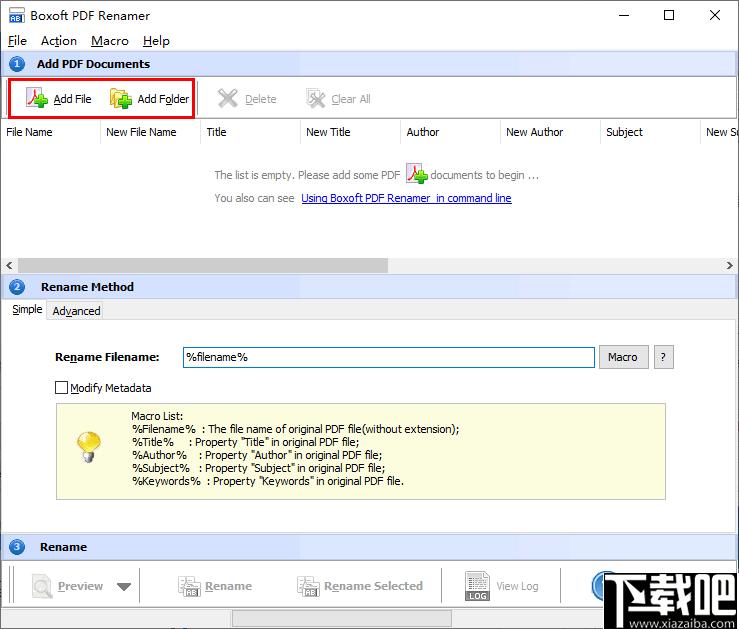This screenshot has height=629, width=739.
Task: Click the Preview magnifier icon
Action: tap(42, 586)
